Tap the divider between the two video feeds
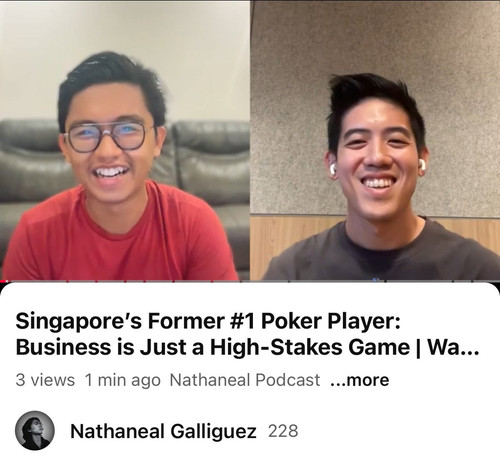The image size is (500, 456). 250,140
